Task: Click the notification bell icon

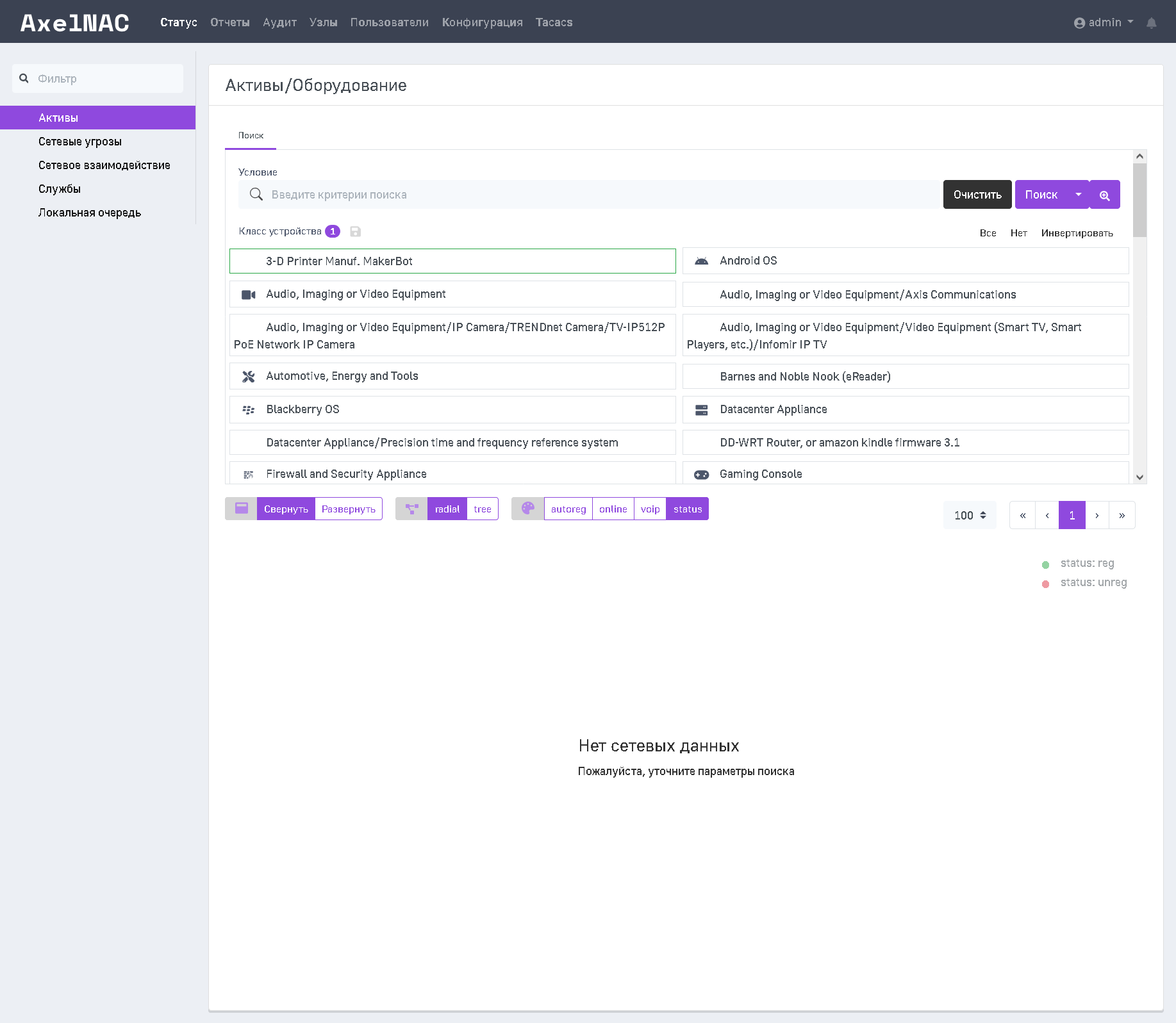Action: [1152, 23]
